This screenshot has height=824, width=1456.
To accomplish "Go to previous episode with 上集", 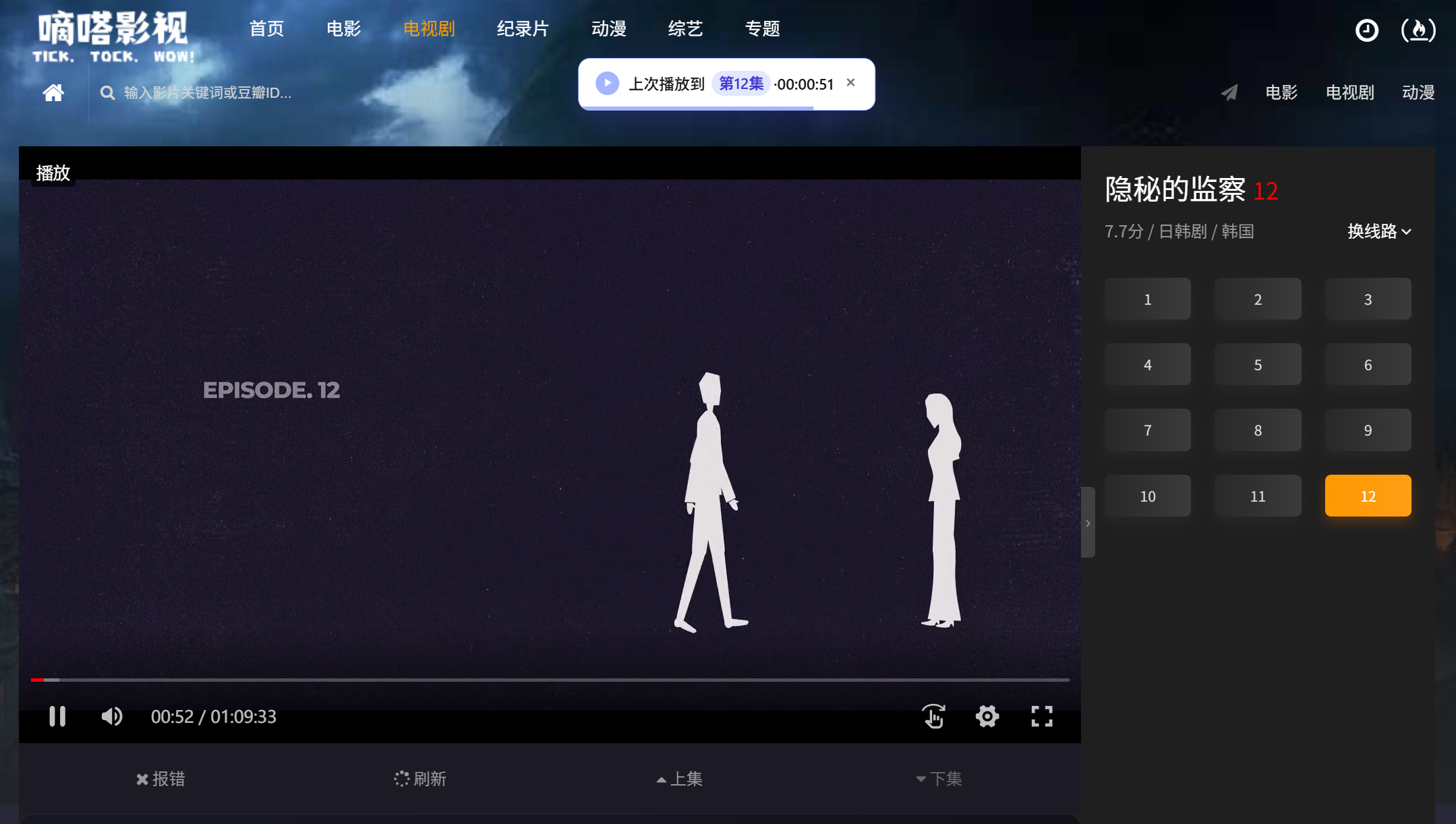I will [x=680, y=779].
